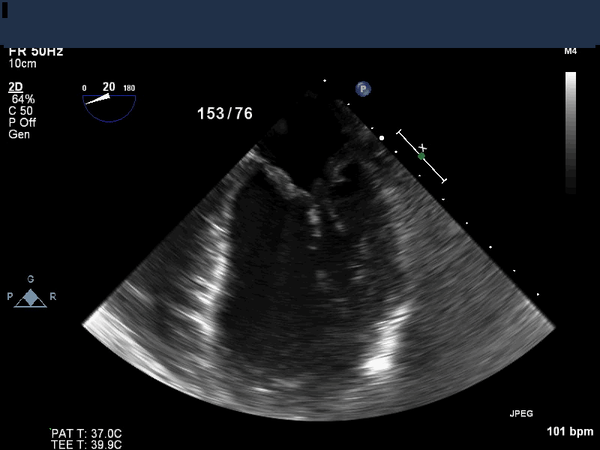600x450 pixels.
Task: Click the JPEG compression indicator
Action: (522, 412)
